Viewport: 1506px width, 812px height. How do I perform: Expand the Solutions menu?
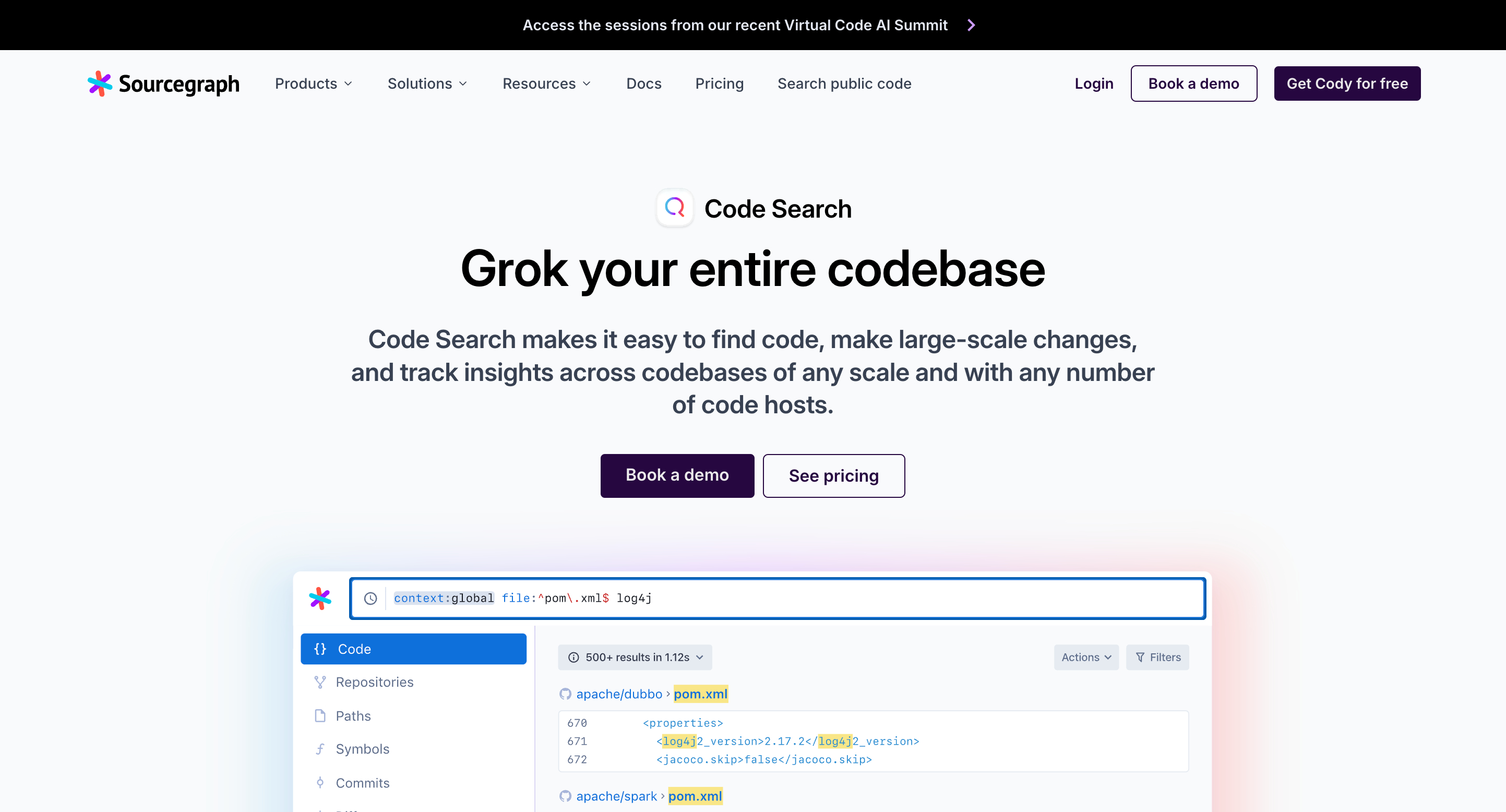[x=427, y=83]
